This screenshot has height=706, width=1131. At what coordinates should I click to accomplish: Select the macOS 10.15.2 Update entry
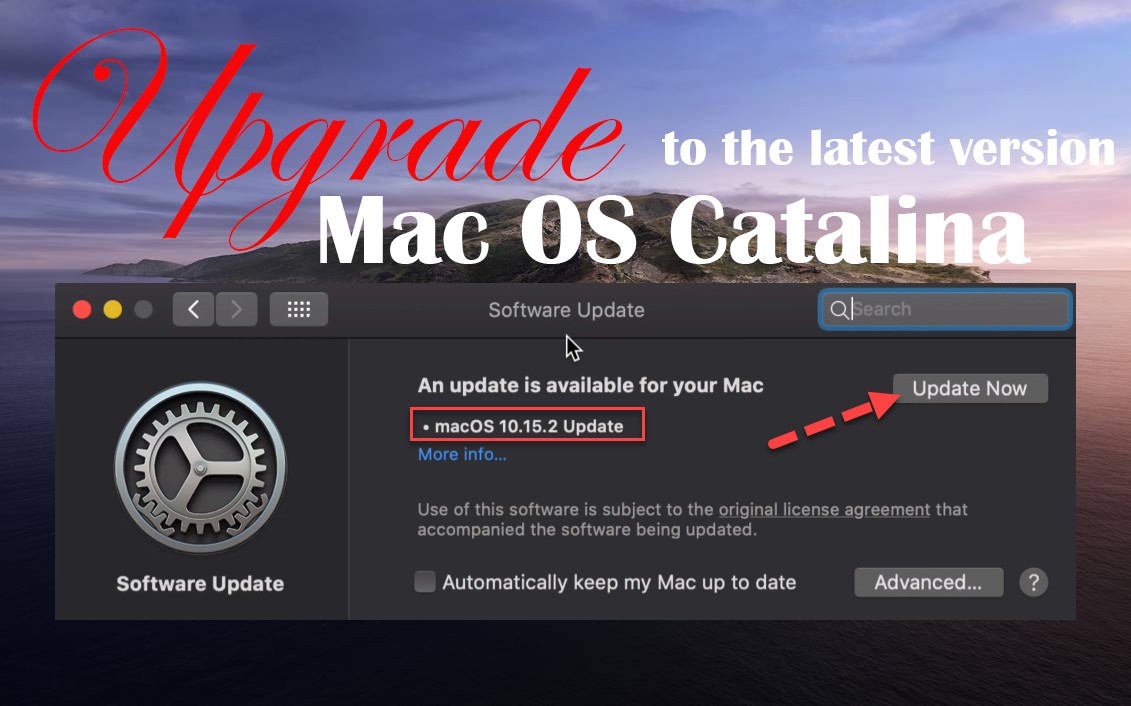click(x=528, y=425)
